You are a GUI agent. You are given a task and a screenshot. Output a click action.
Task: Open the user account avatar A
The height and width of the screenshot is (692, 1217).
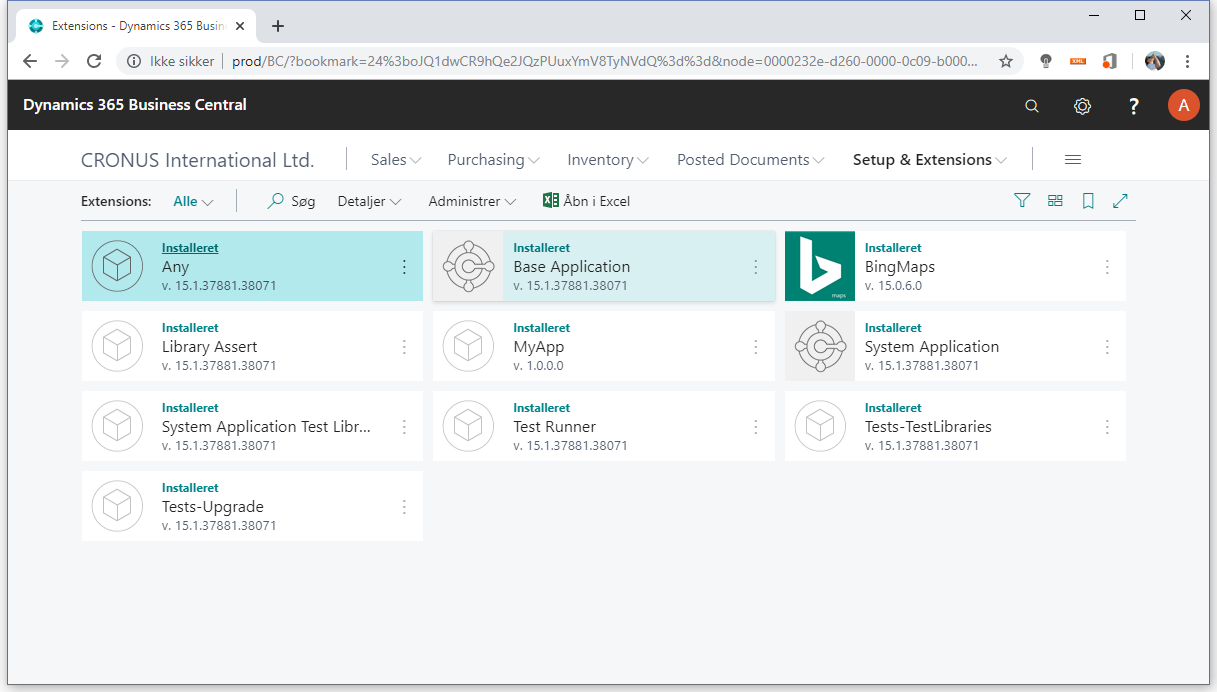1184,105
